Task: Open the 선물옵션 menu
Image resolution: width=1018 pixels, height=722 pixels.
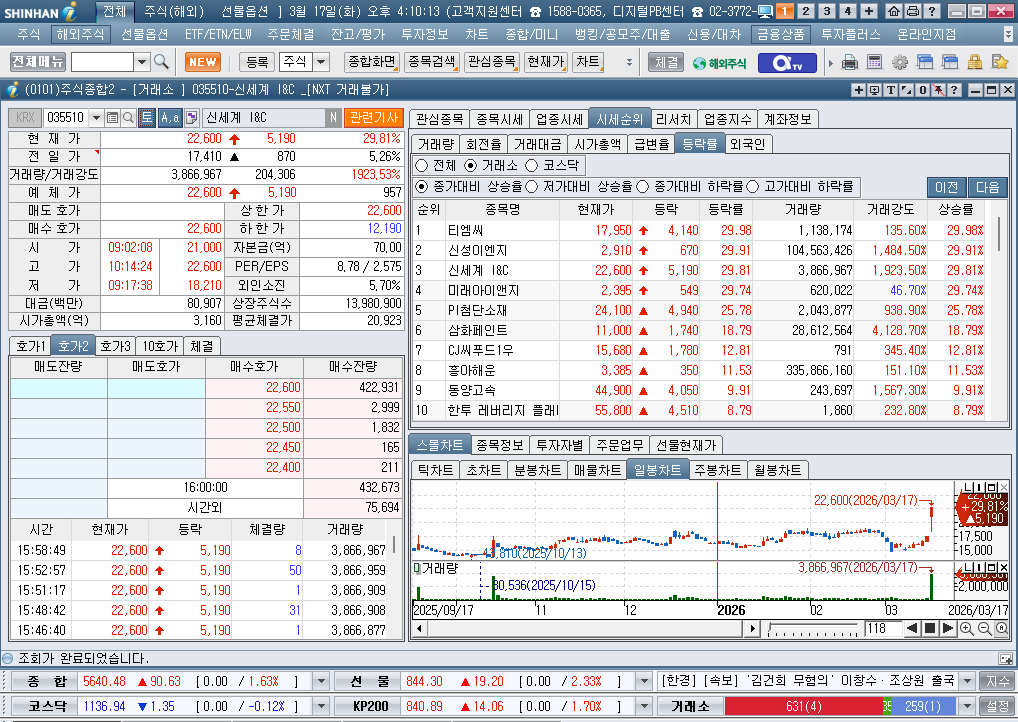Action: click(145, 34)
